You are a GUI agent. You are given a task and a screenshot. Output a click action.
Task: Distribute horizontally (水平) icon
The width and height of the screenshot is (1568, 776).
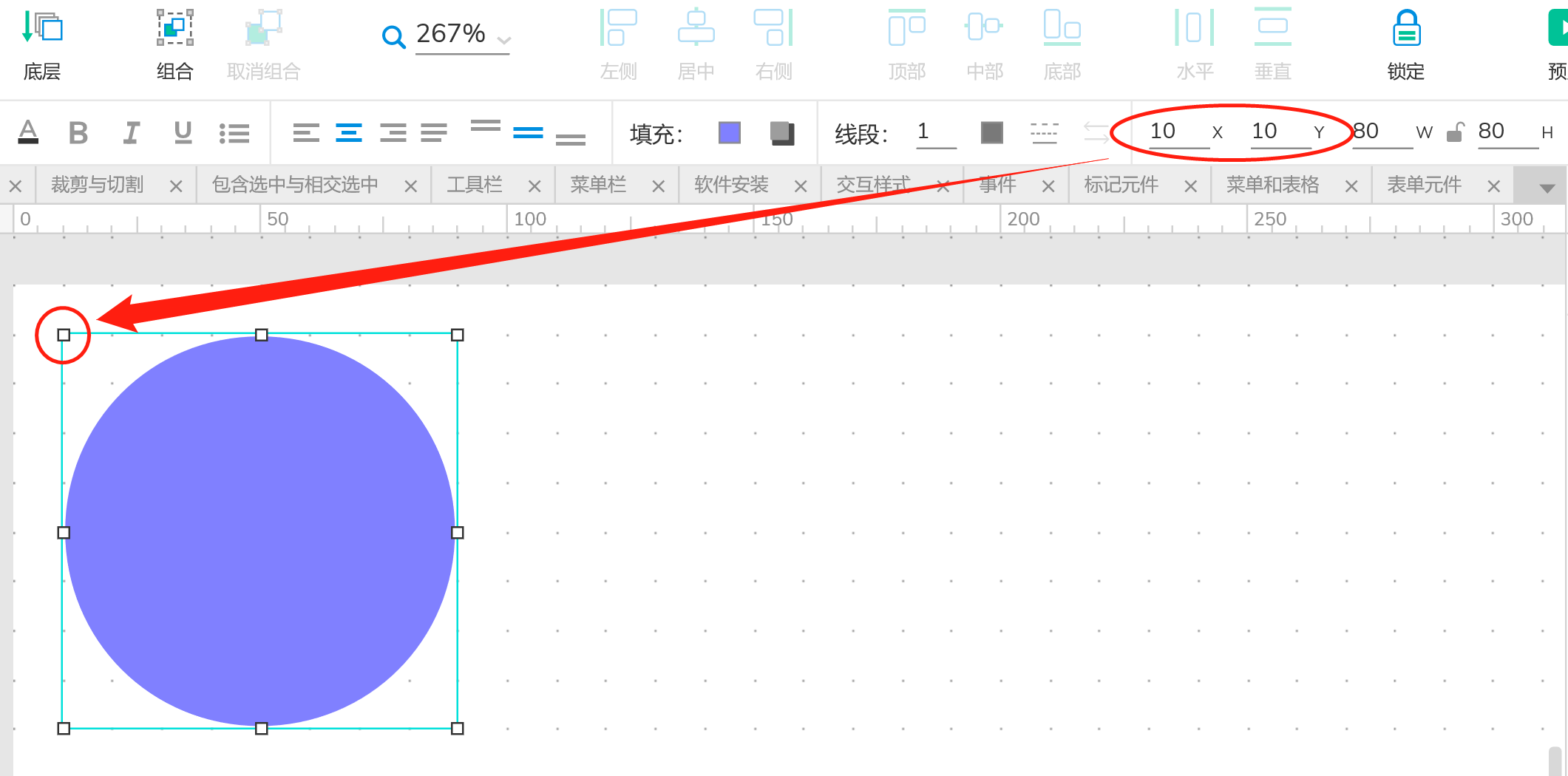pos(1195,28)
